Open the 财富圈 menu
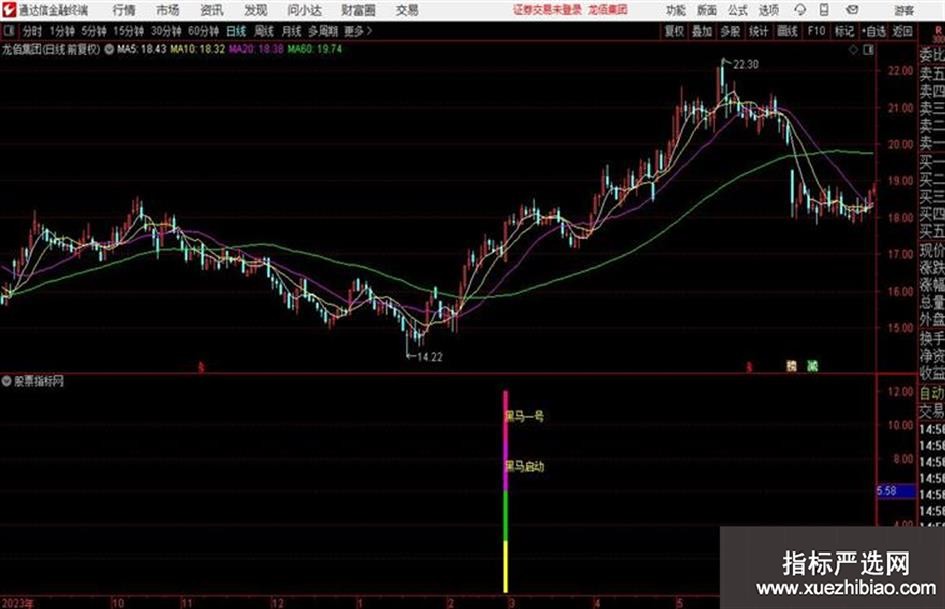 point(358,10)
